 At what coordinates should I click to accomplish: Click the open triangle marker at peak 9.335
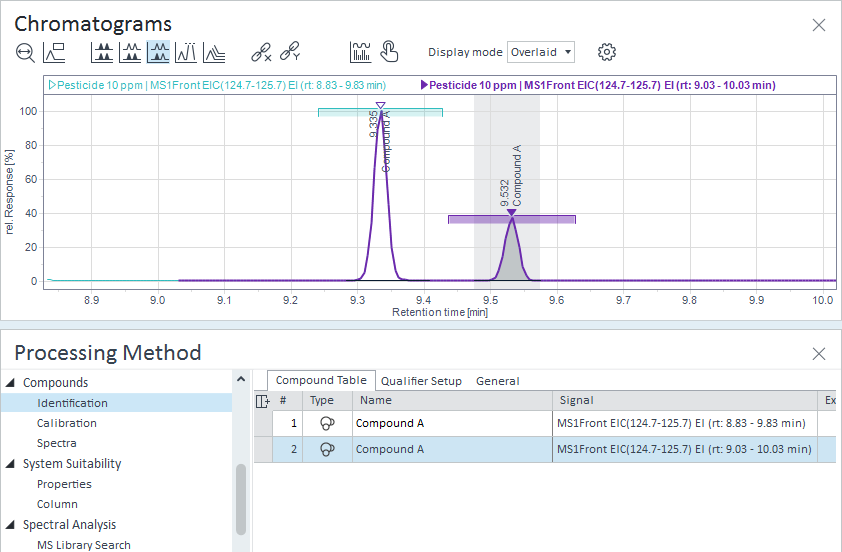(x=380, y=106)
